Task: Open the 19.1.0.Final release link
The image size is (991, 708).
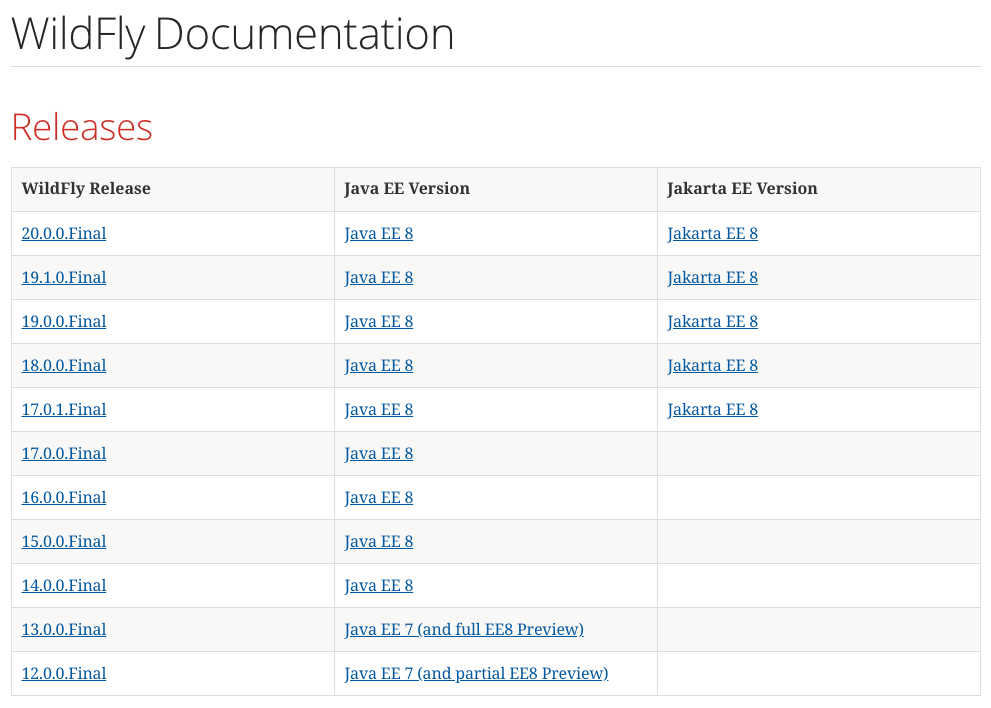Action: [x=64, y=278]
